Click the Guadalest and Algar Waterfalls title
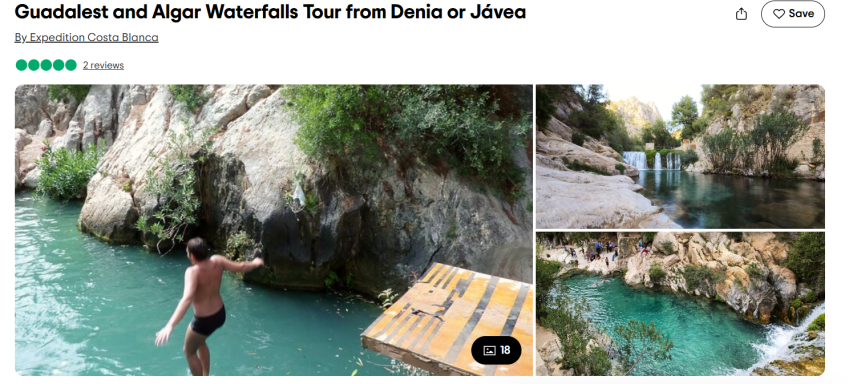The height and width of the screenshot is (384, 857). [270, 11]
